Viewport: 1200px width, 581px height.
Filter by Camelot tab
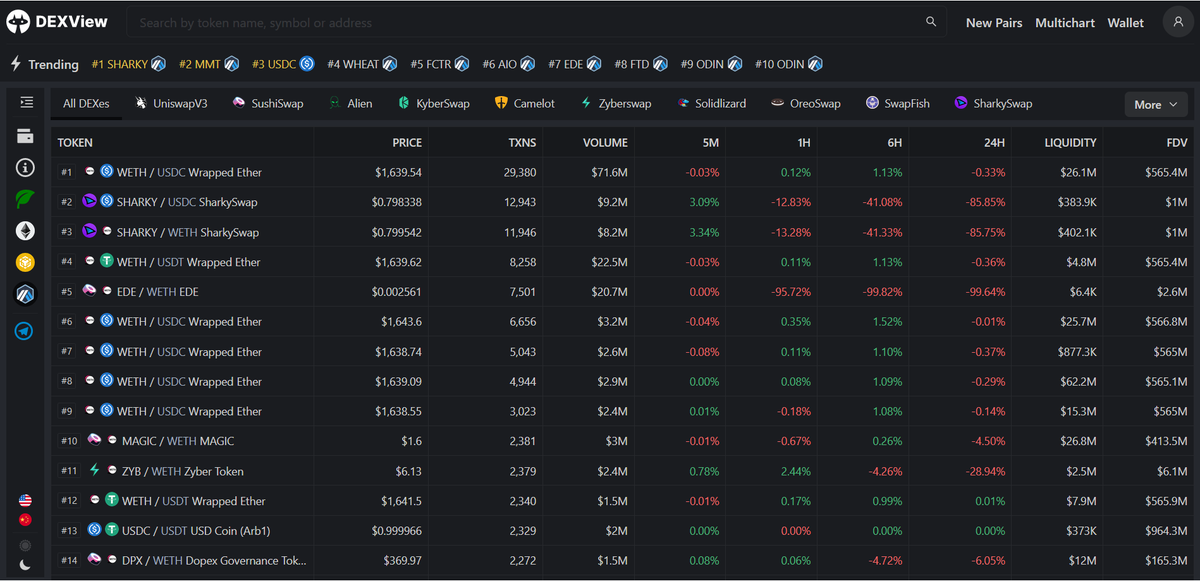(525, 103)
